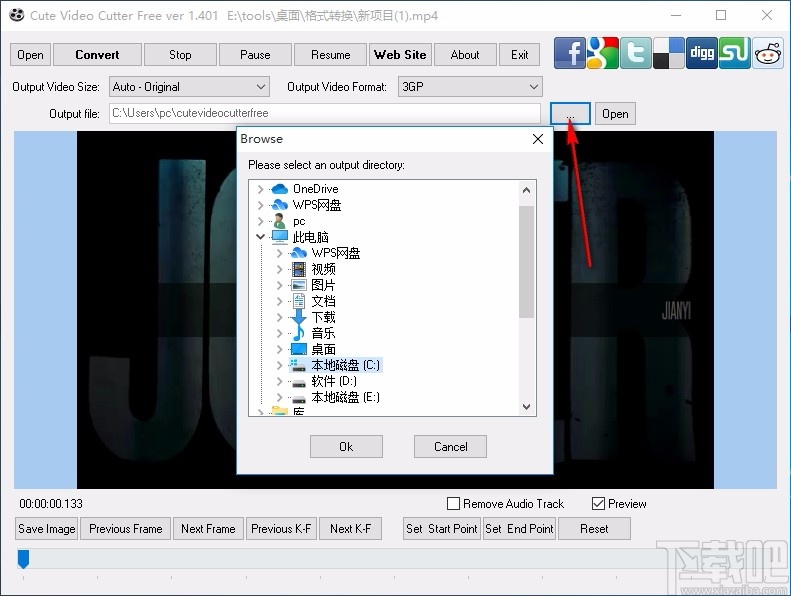Screen dimensions: 791x596
Task: Expand the OneDrive tree node
Action: point(260,189)
